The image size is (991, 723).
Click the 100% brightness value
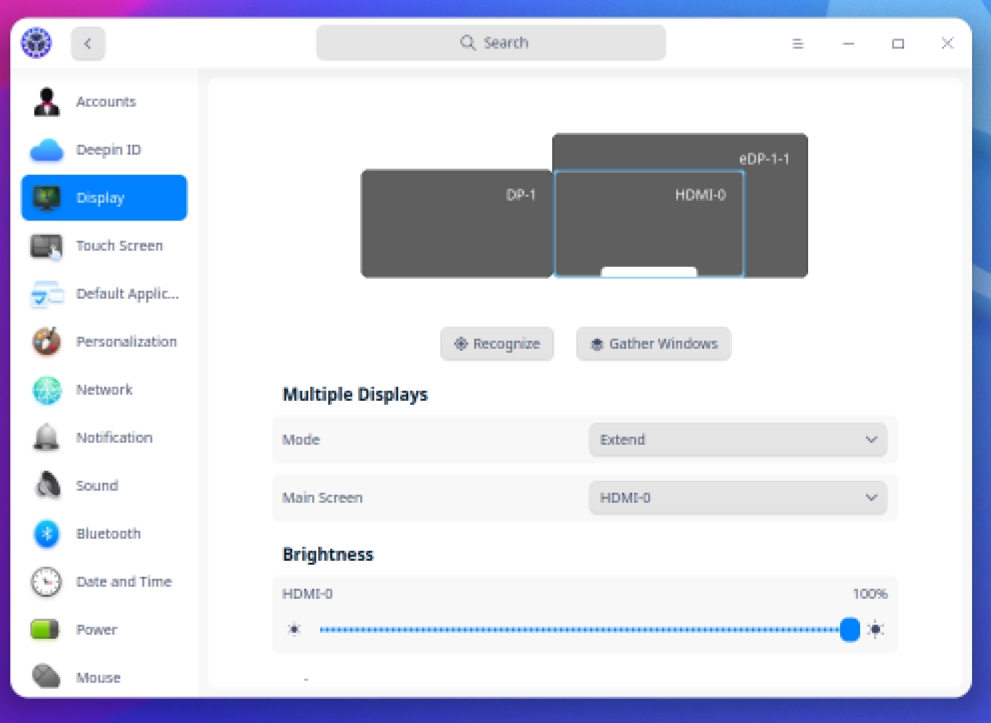pyautogui.click(x=870, y=594)
